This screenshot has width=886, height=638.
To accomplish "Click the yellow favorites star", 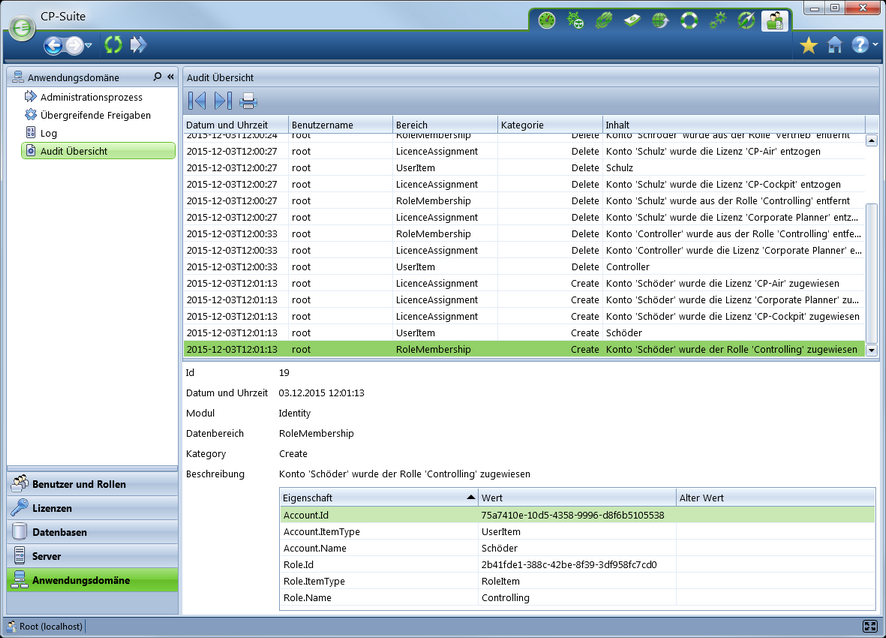I will point(809,45).
